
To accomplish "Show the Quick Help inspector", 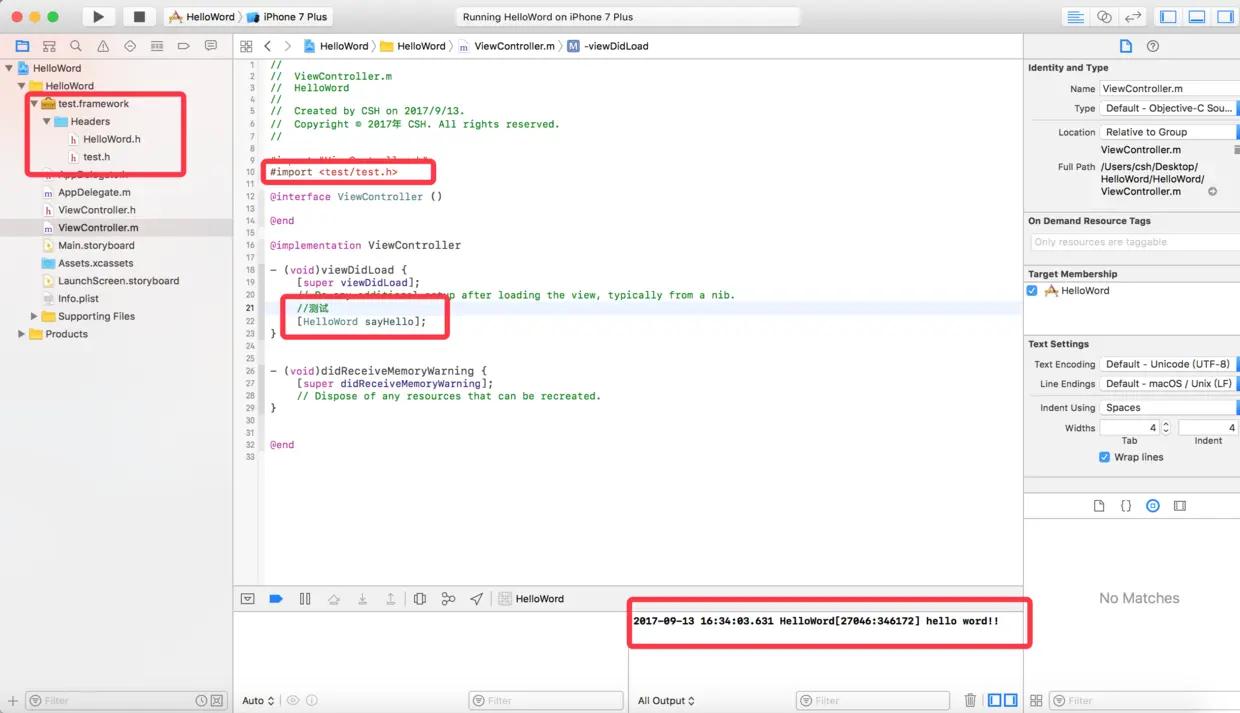I will pyautogui.click(x=1153, y=46).
